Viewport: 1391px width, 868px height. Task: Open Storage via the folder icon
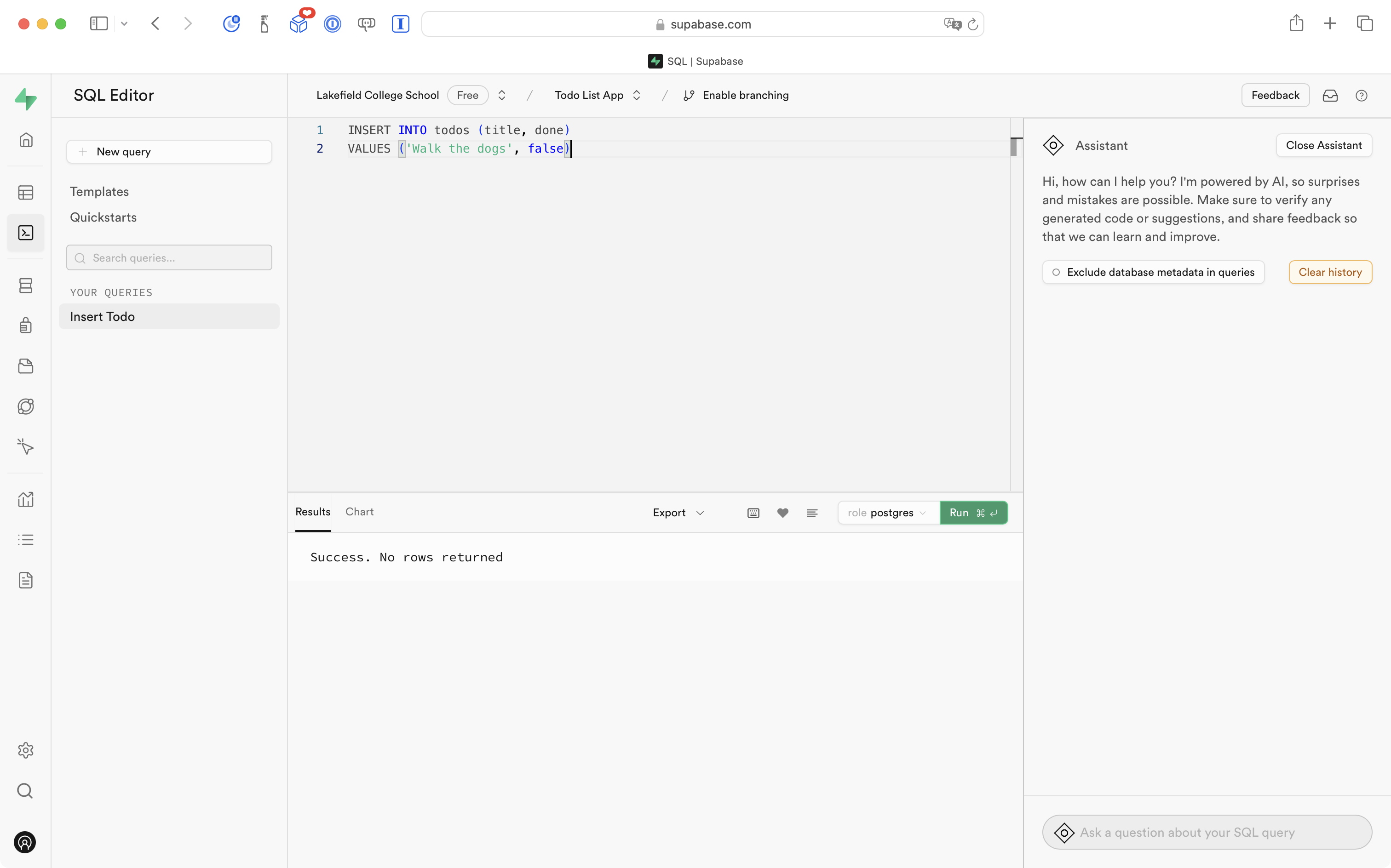pyautogui.click(x=26, y=365)
